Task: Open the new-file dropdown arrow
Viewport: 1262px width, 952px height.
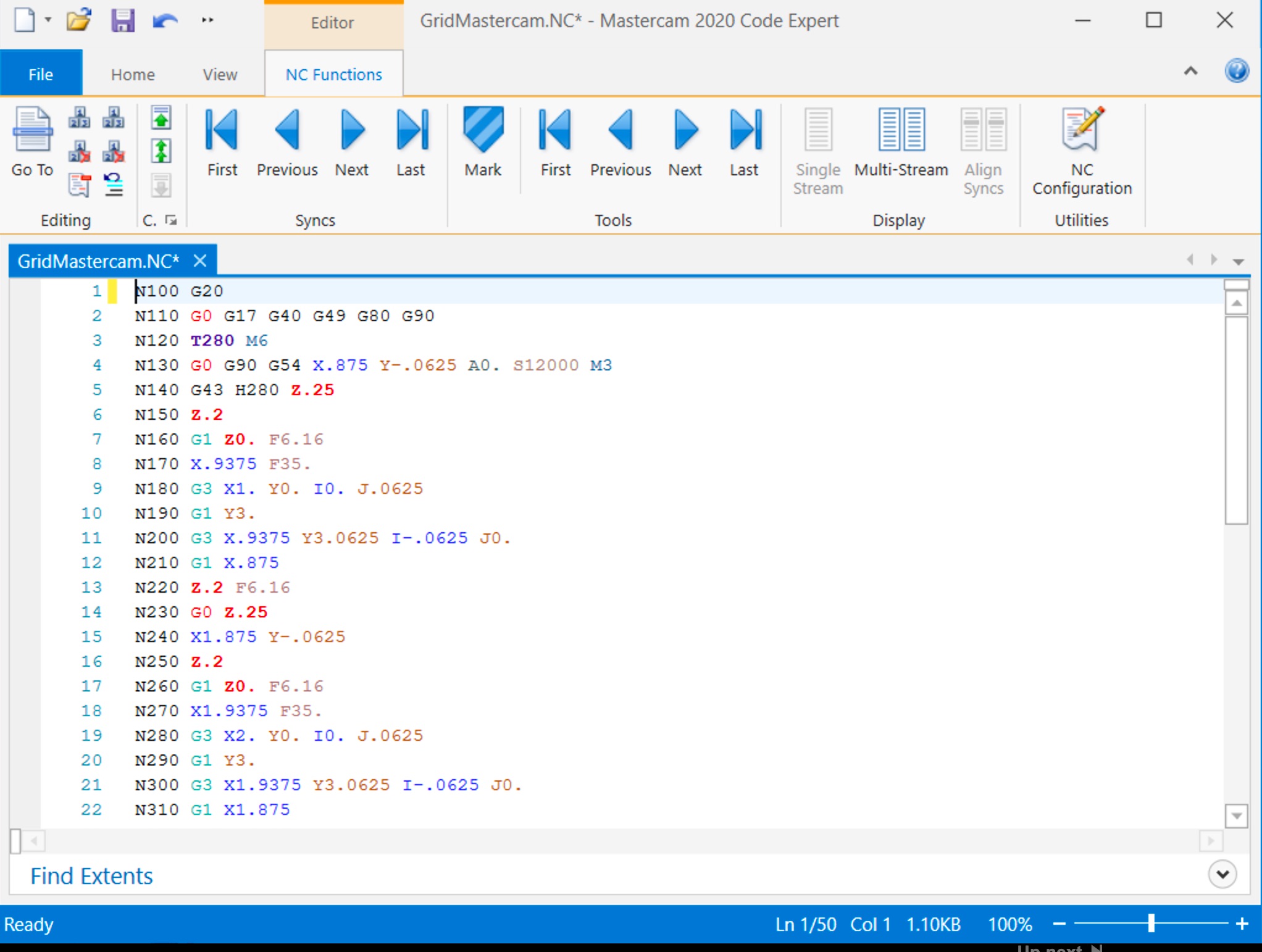Action: pos(48,20)
